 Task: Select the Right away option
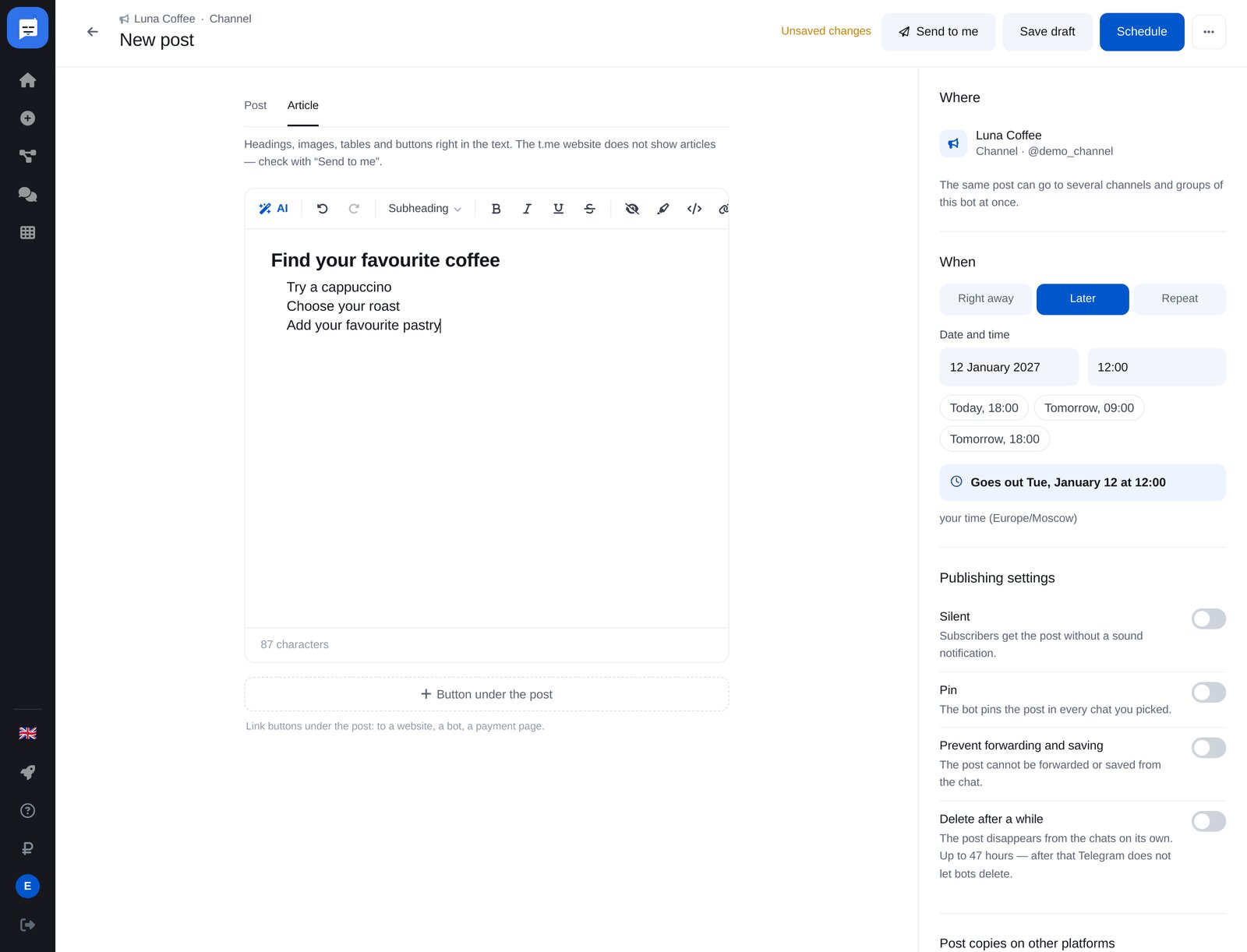(985, 299)
